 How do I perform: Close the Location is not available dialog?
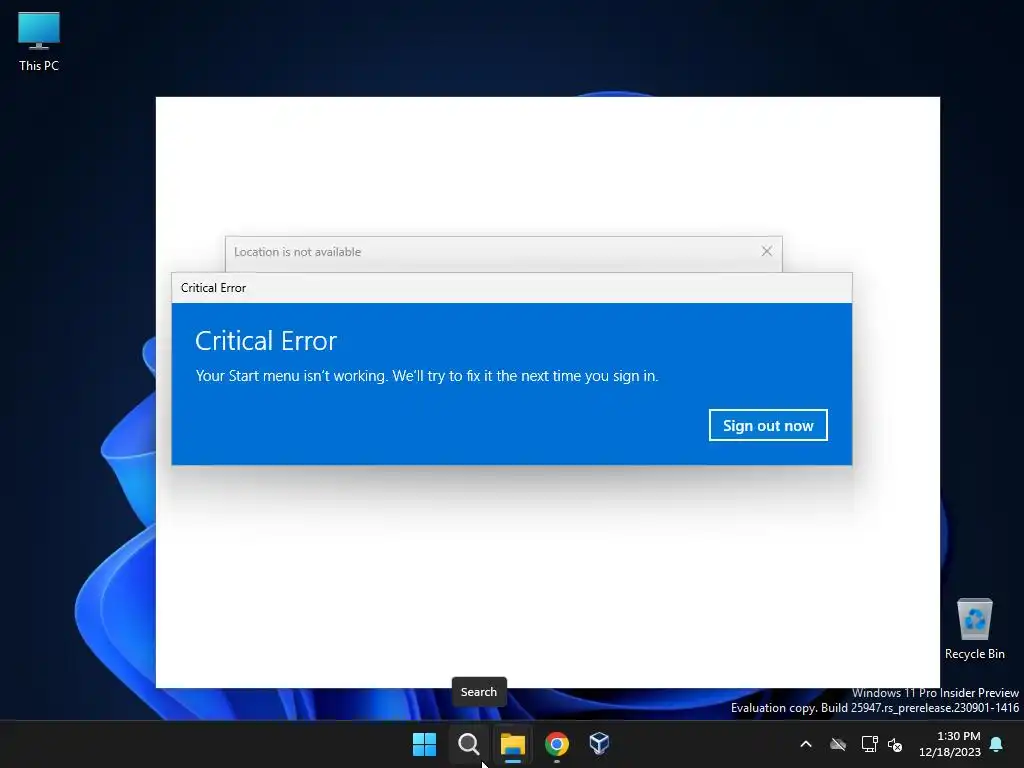pos(767,251)
